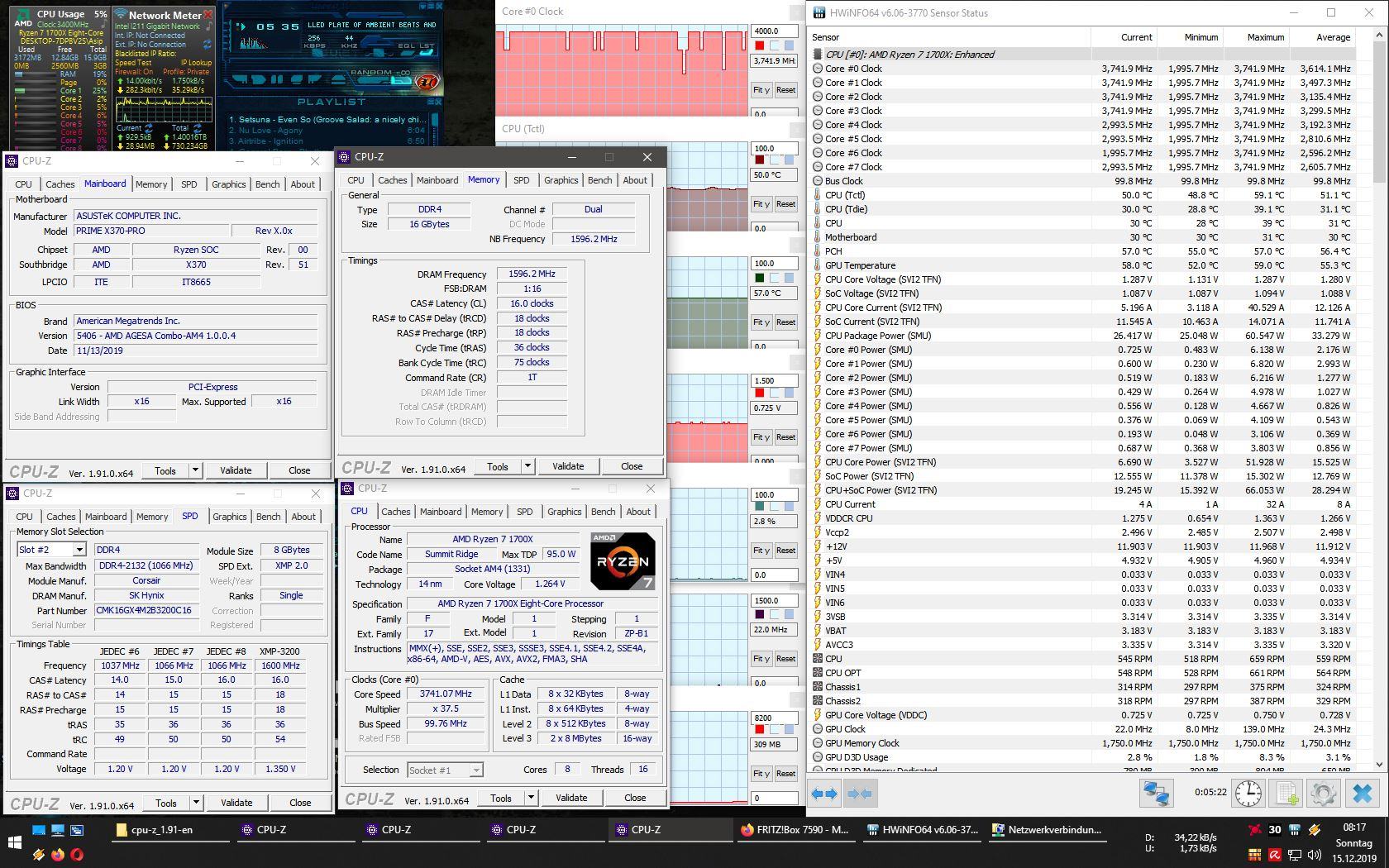Click HWiNFO collapse columns arrows icon
This screenshot has height=868, width=1389.
[x=860, y=794]
